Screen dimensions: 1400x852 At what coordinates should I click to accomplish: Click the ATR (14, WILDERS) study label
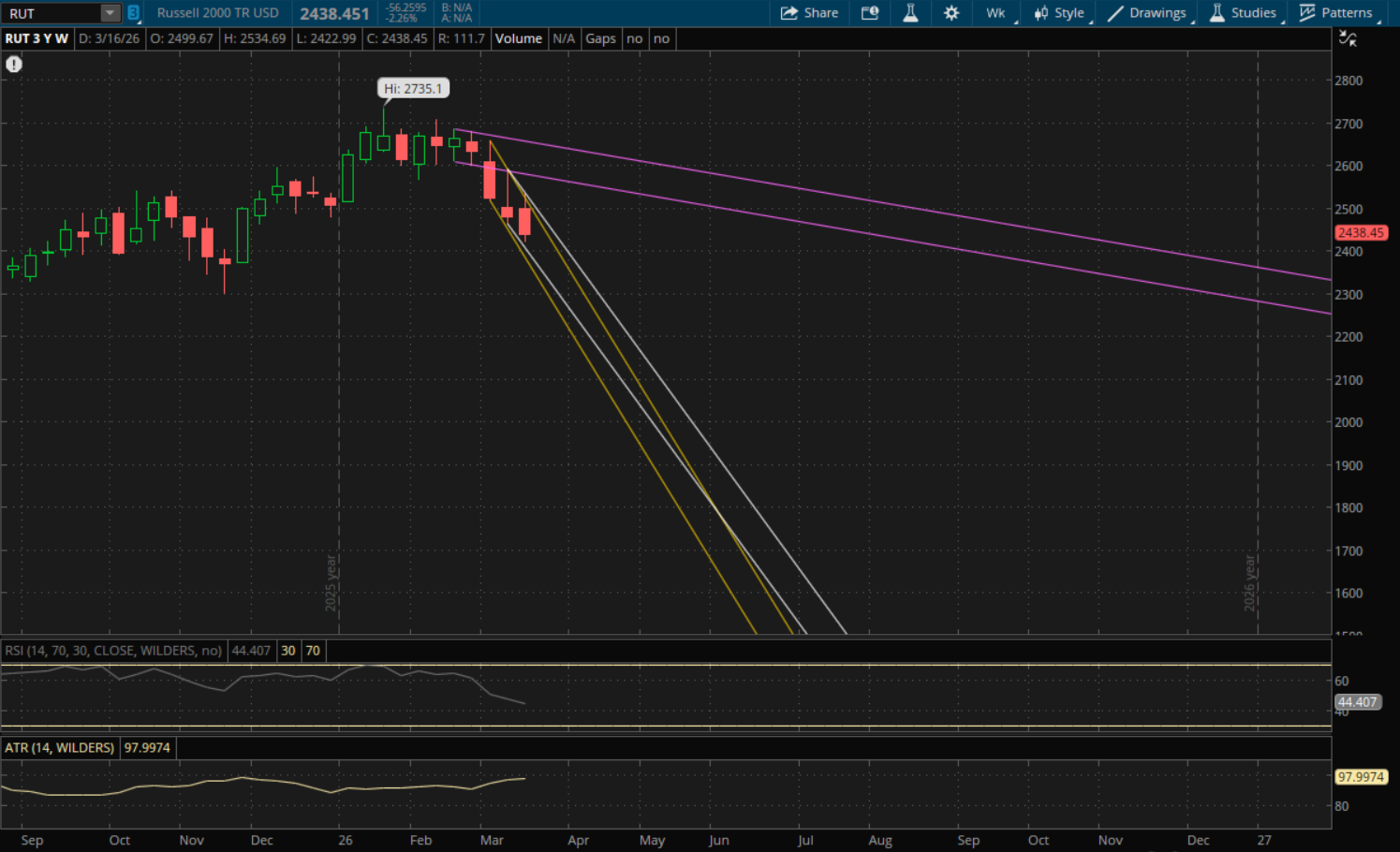pyautogui.click(x=59, y=748)
